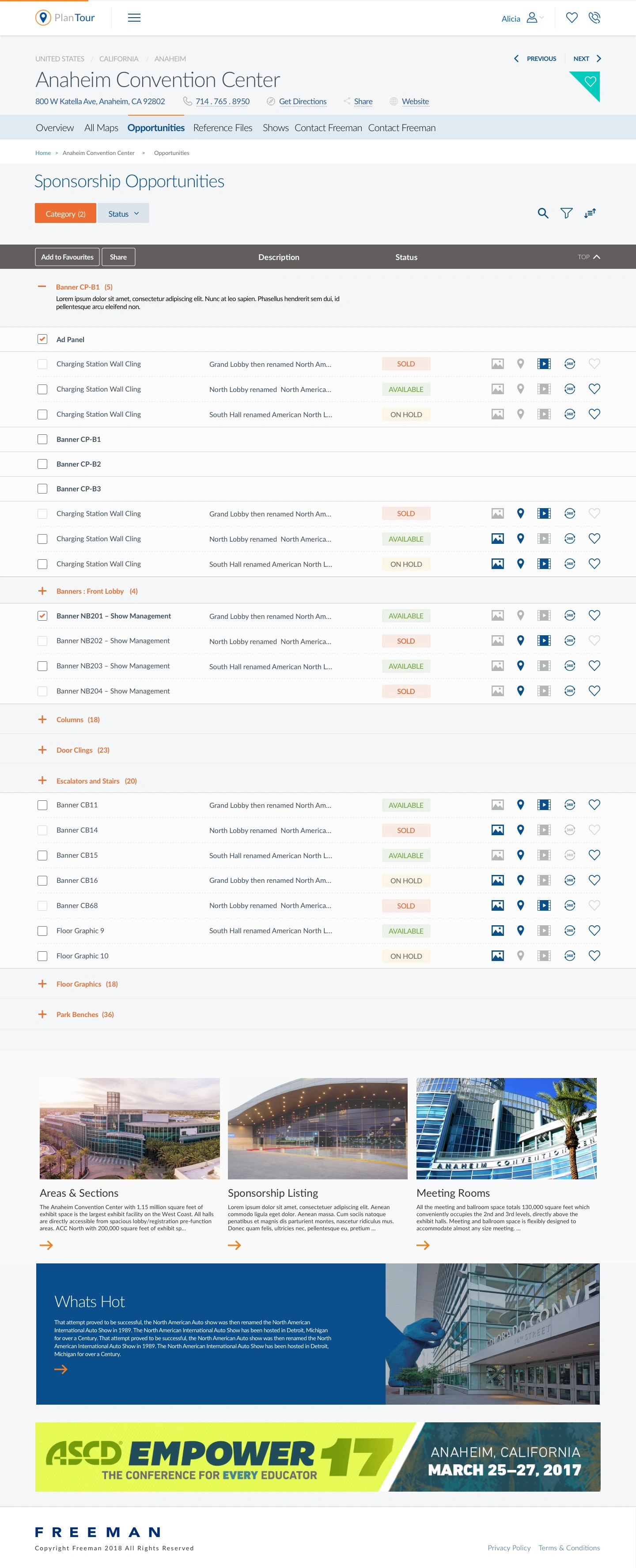Uncheck Banner NB201 – Show Management checkbox
The height and width of the screenshot is (1568, 636).
42,615
